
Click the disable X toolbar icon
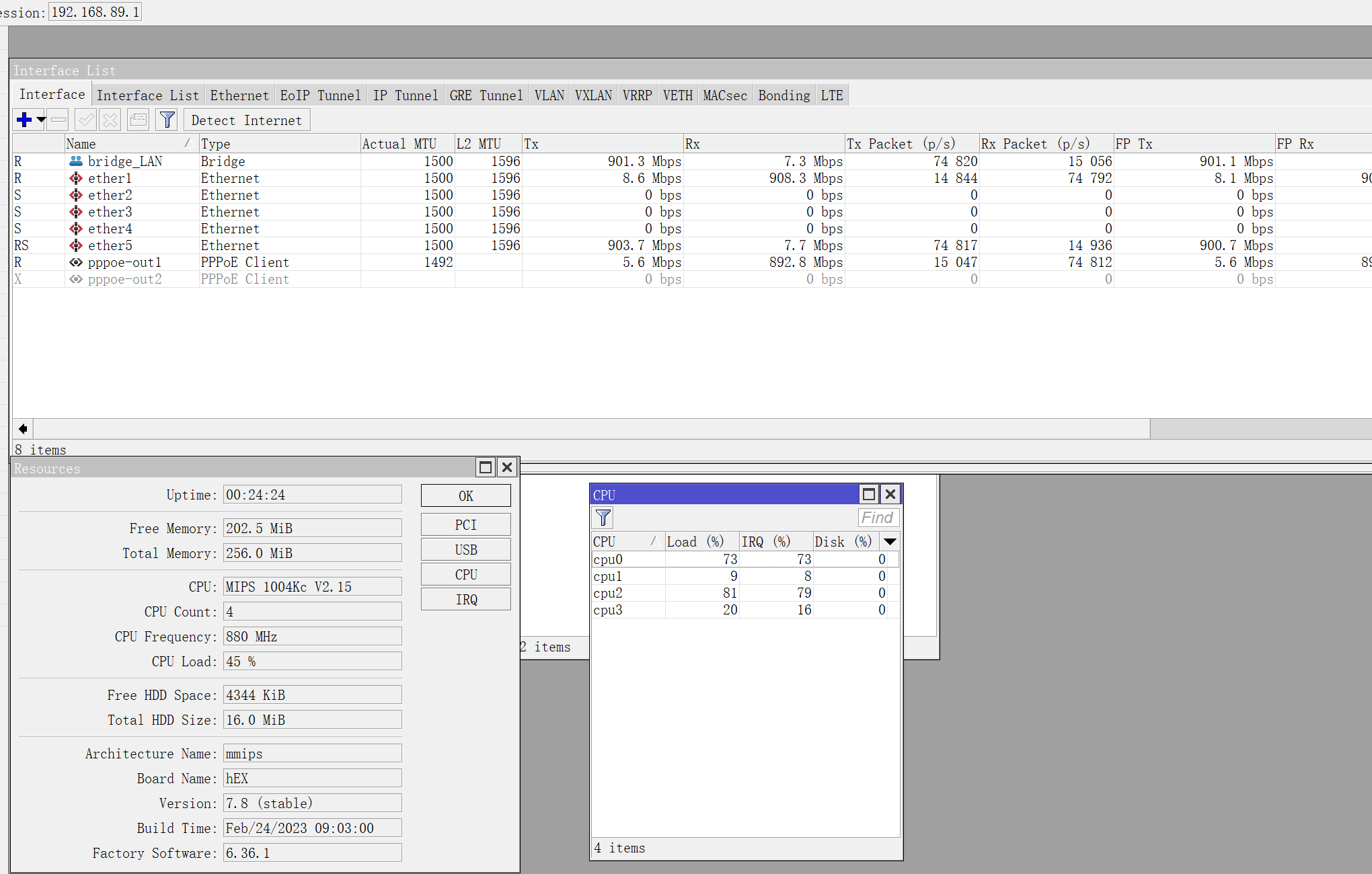[x=110, y=120]
